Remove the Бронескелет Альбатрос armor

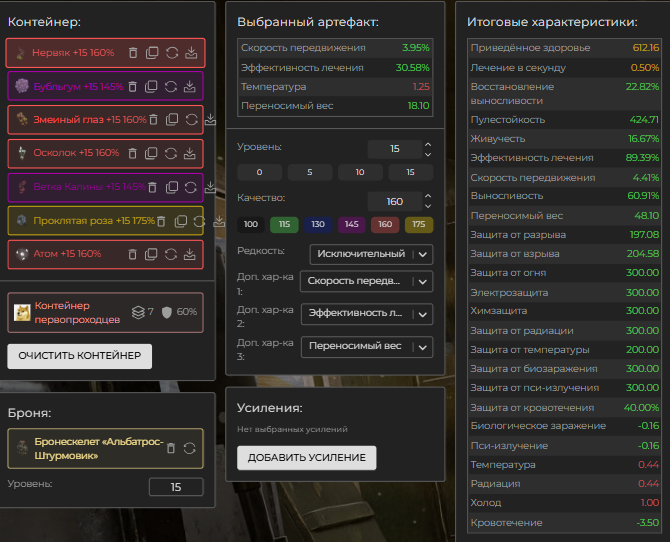(x=171, y=448)
